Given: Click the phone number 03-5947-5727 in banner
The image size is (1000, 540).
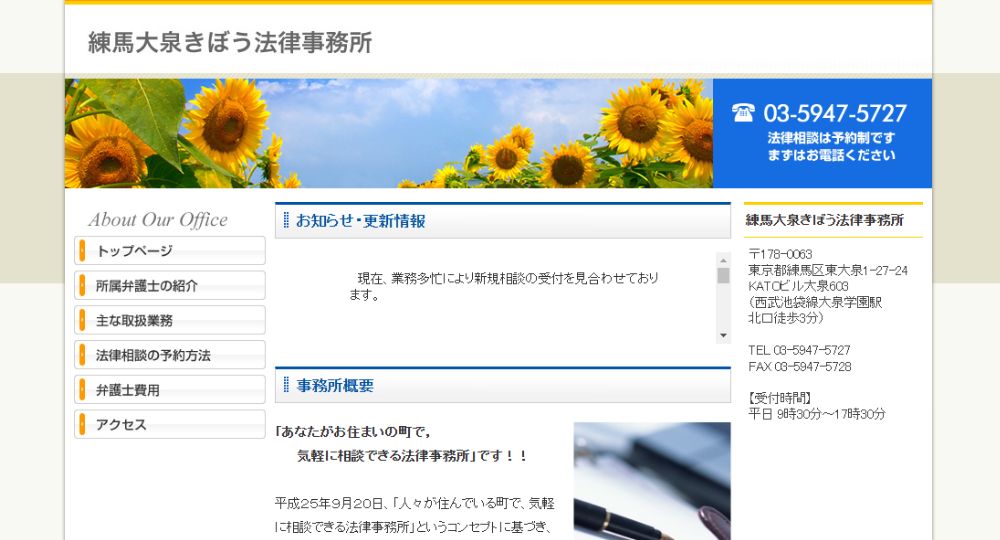Looking at the screenshot, I should (x=835, y=113).
